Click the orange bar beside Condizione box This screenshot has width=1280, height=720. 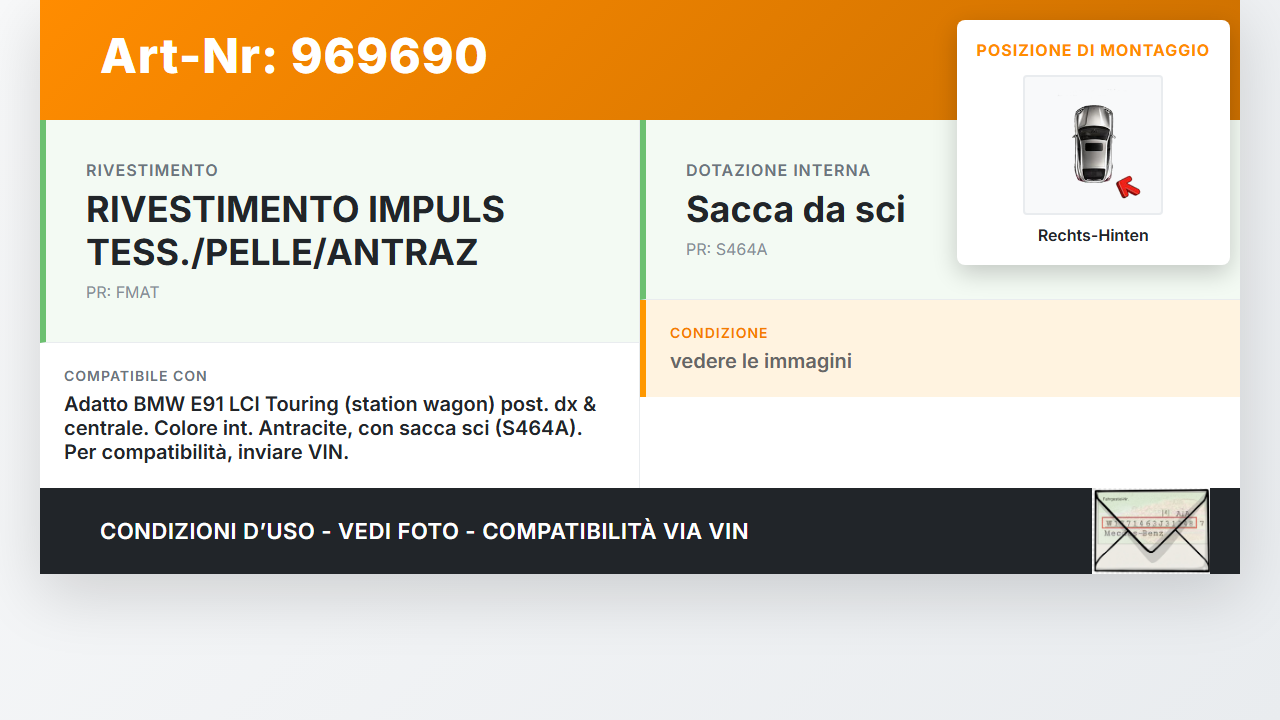(643, 348)
